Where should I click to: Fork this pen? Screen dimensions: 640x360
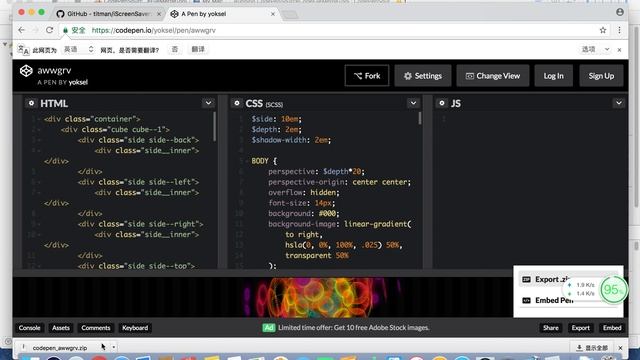367,76
